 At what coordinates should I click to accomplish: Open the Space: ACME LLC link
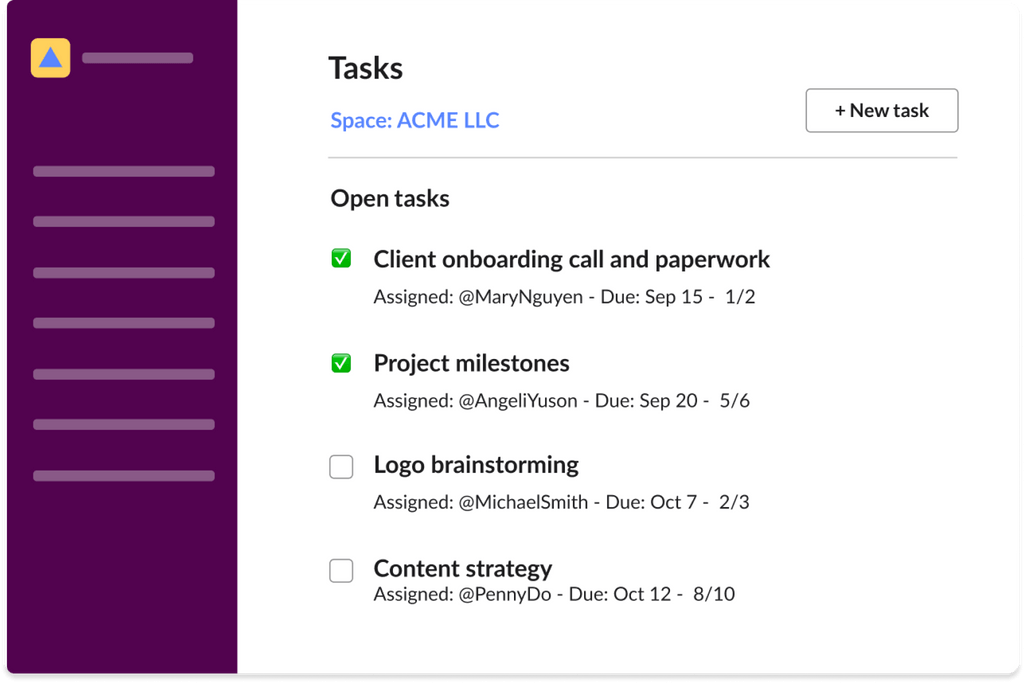[415, 121]
